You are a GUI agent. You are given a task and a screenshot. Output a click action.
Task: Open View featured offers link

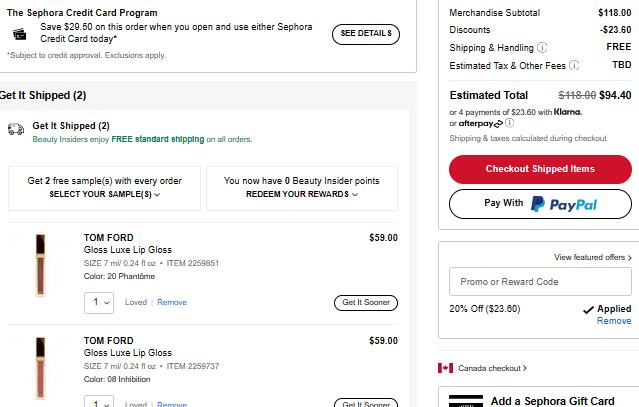(x=593, y=257)
